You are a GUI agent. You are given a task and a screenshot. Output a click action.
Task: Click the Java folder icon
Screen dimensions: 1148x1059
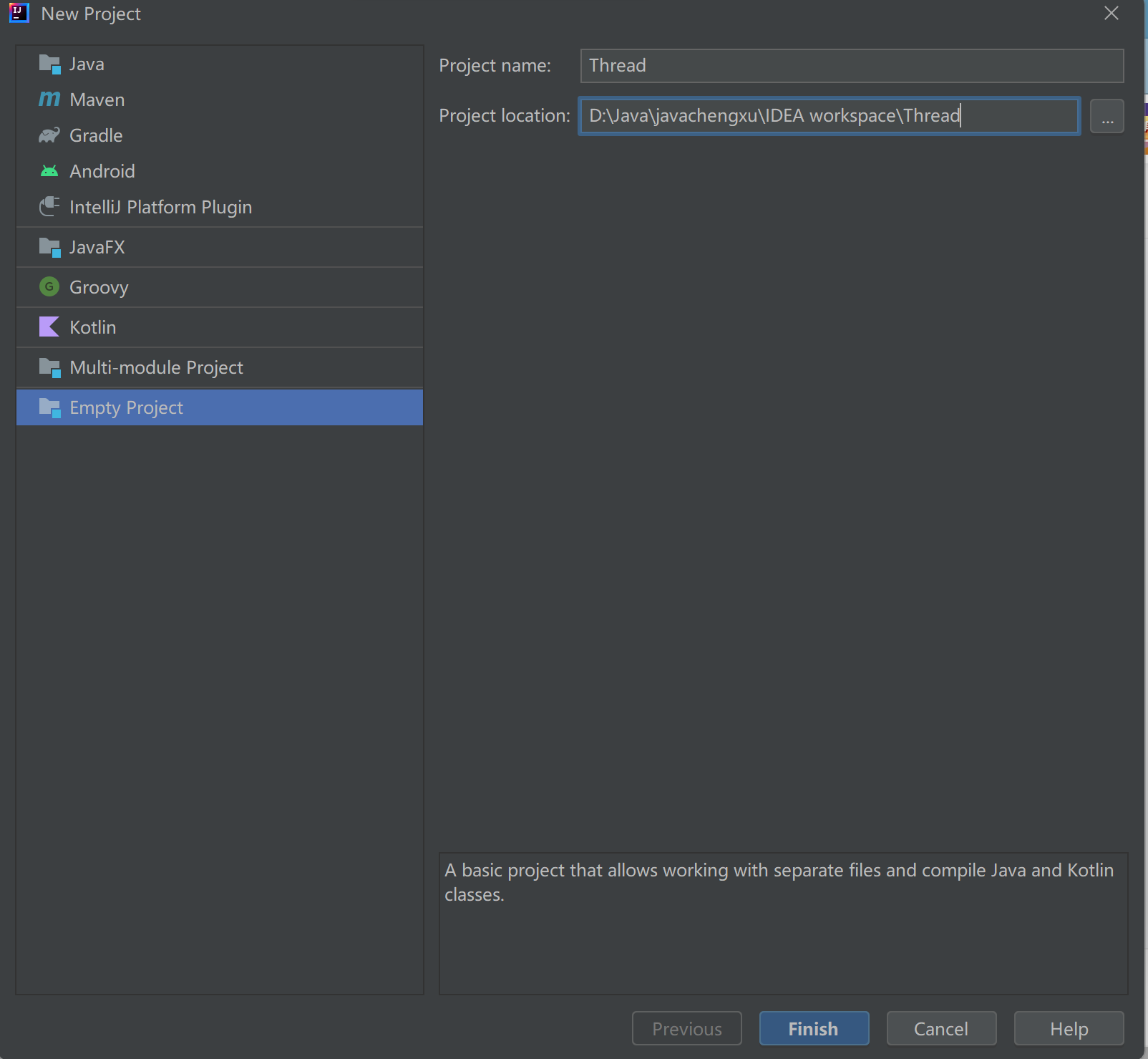[49, 64]
